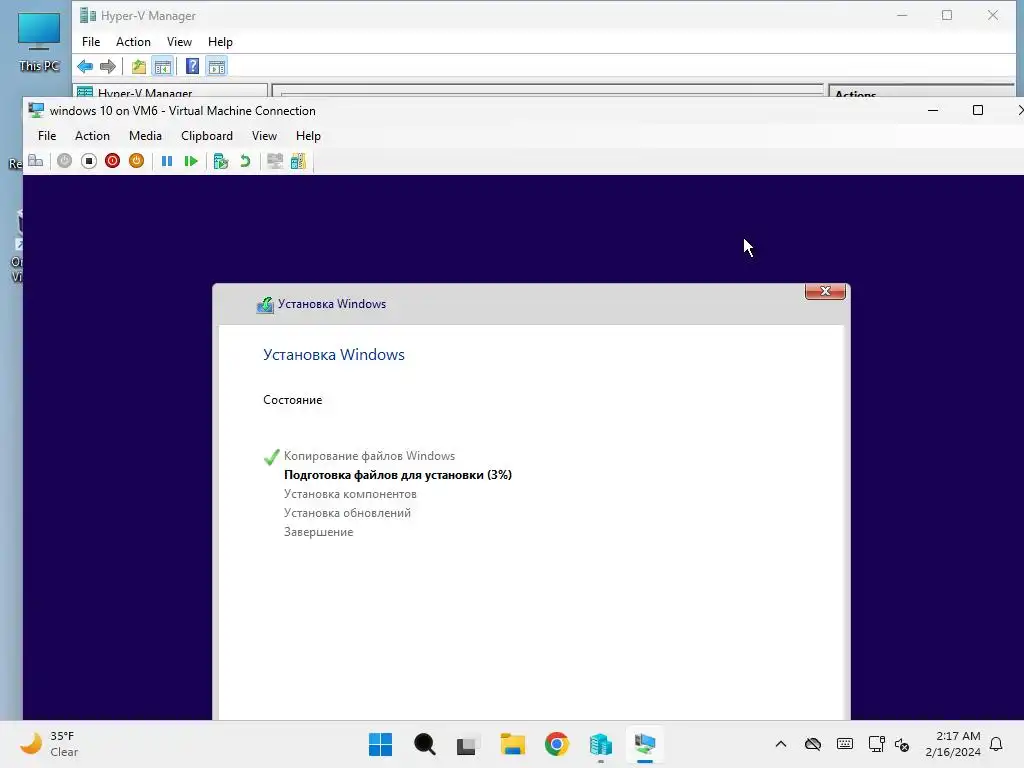Screen dimensions: 1024x768
Task: Open File menu in Virtual Machine Connection
Action: tap(47, 136)
